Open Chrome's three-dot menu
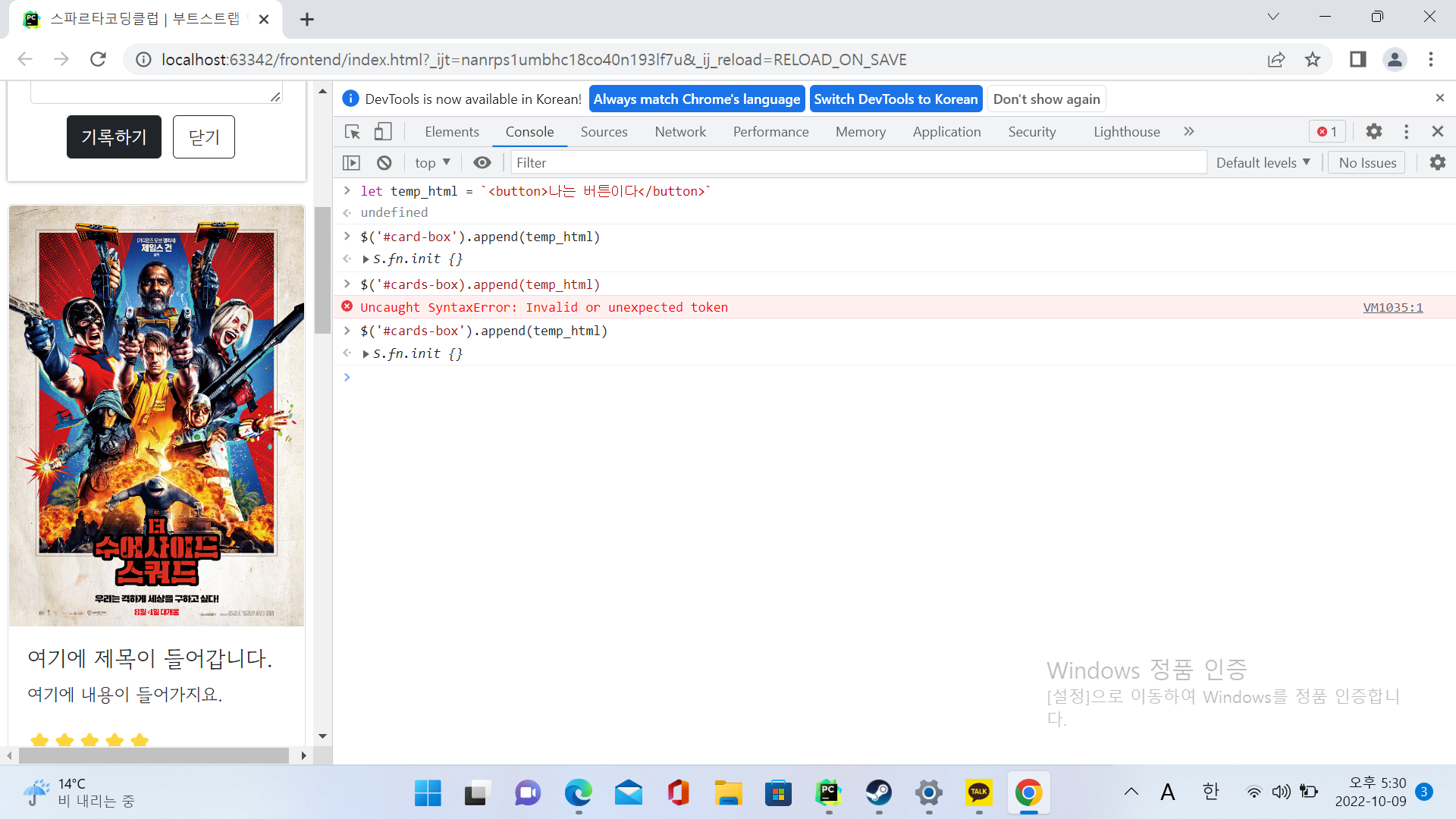 (1431, 60)
